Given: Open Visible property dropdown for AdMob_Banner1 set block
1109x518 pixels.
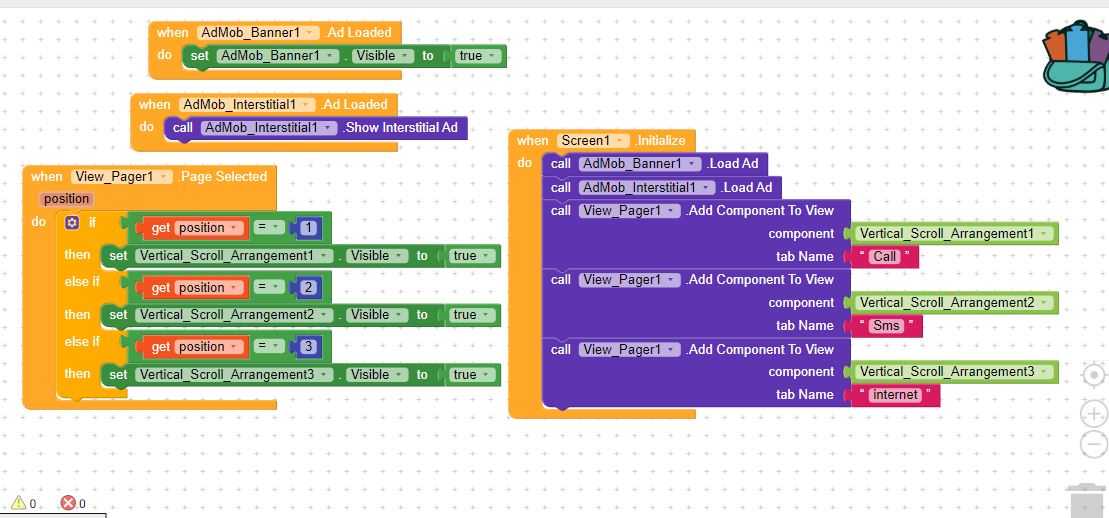Looking at the screenshot, I should click(x=383, y=56).
